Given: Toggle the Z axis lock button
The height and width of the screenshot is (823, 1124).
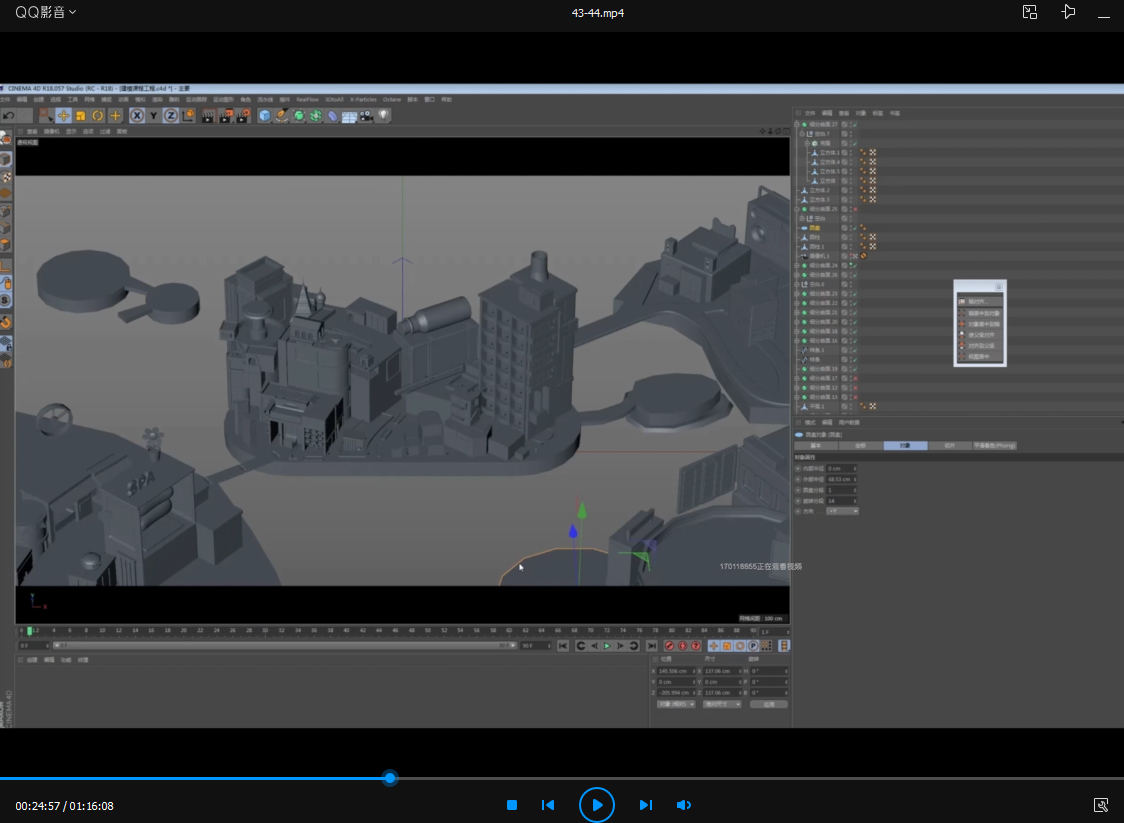Looking at the screenshot, I should point(171,116).
